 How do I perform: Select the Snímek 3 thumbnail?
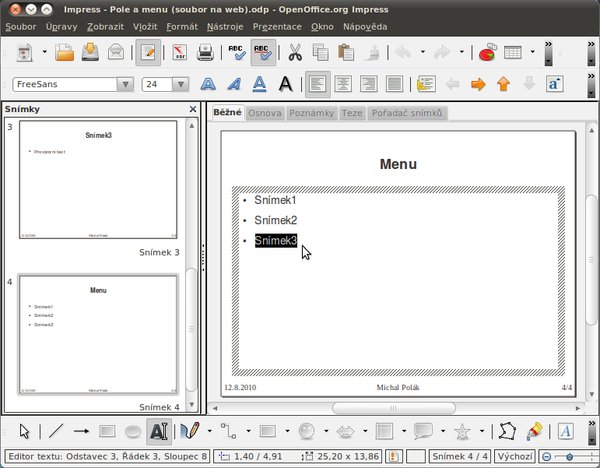(98, 179)
